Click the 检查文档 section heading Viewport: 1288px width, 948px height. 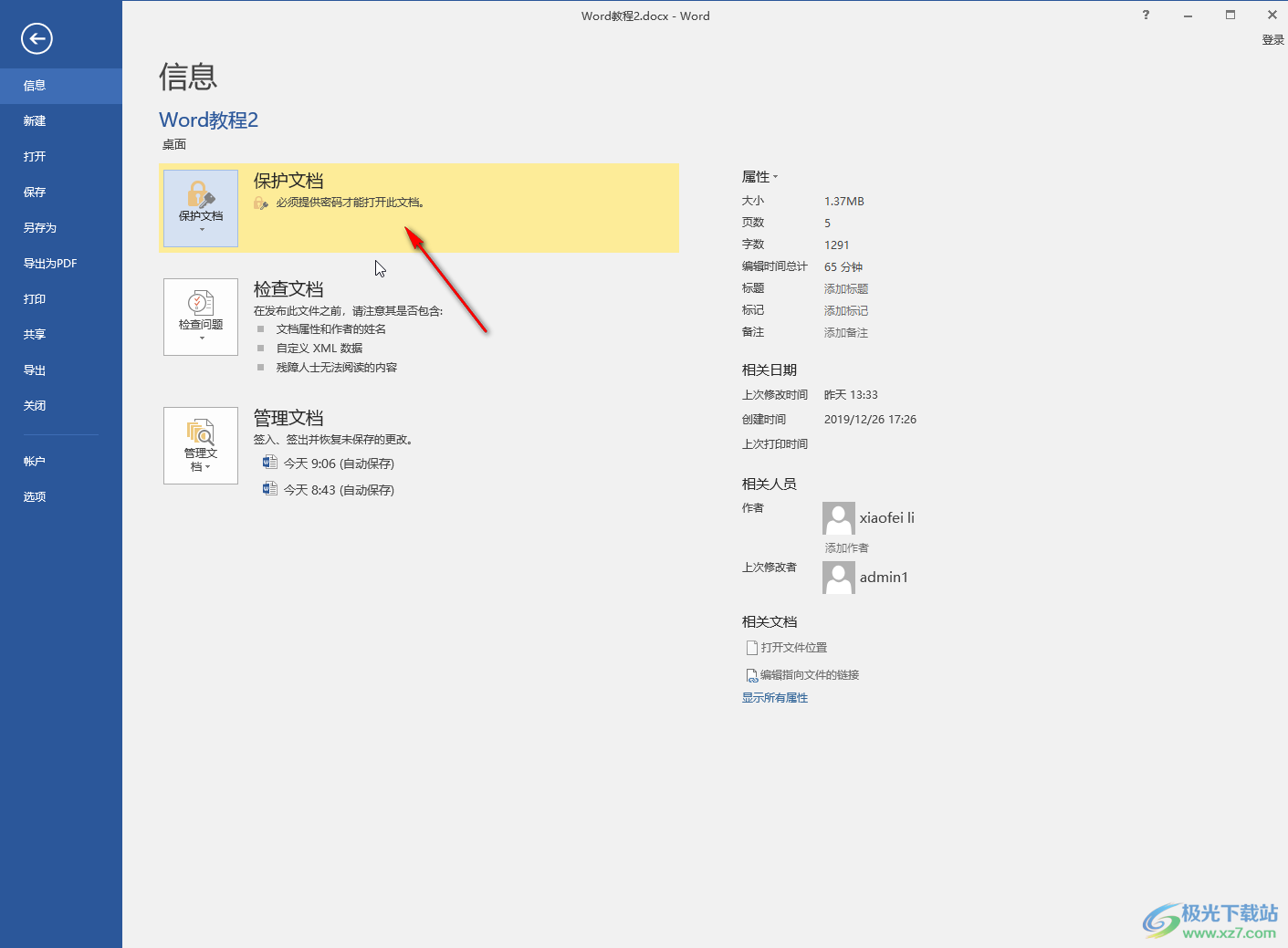pyautogui.click(x=288, y=289)
